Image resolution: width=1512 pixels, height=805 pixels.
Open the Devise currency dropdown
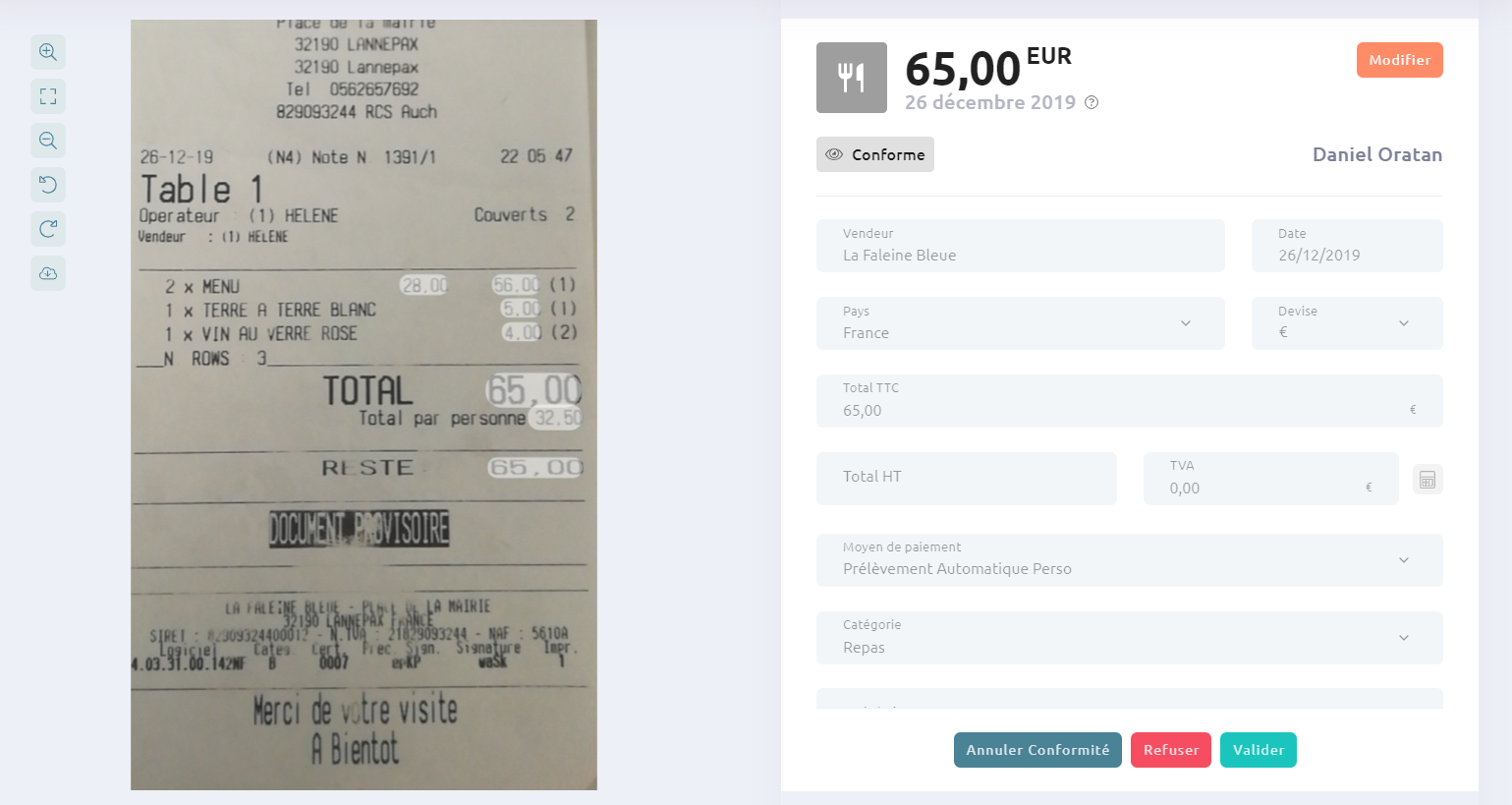[1347, 323]
